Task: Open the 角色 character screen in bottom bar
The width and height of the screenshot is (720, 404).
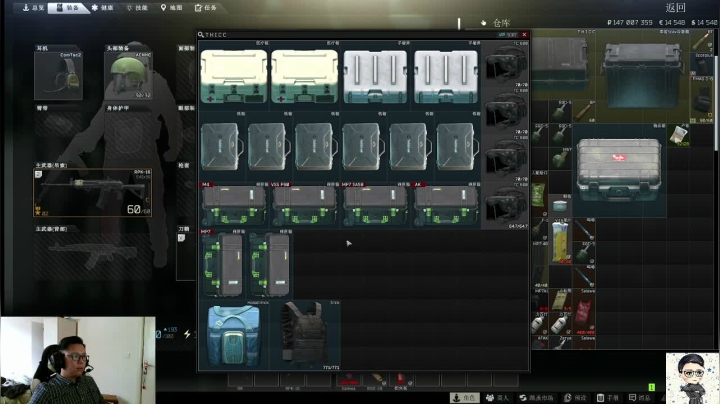Action: pos(465,398)
